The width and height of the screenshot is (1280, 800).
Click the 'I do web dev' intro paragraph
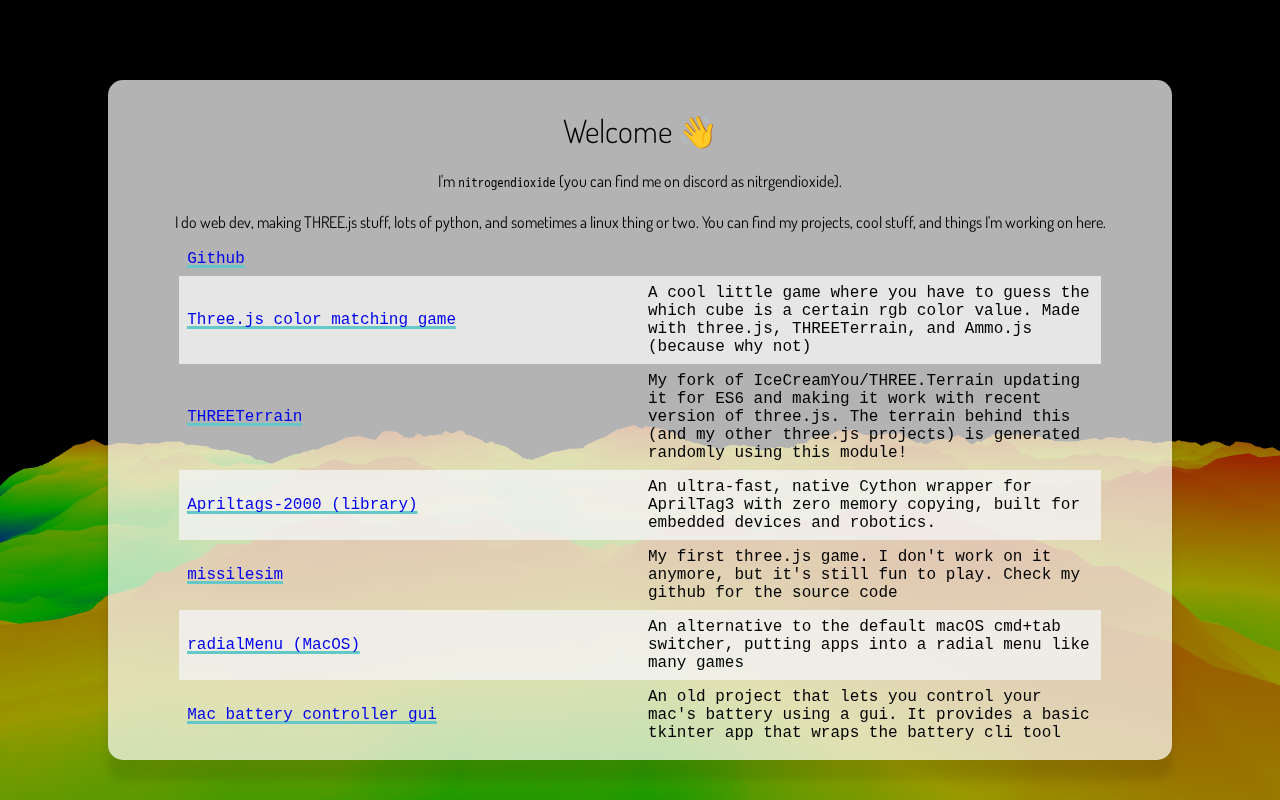pyautogui.click(x=640, y=223)
